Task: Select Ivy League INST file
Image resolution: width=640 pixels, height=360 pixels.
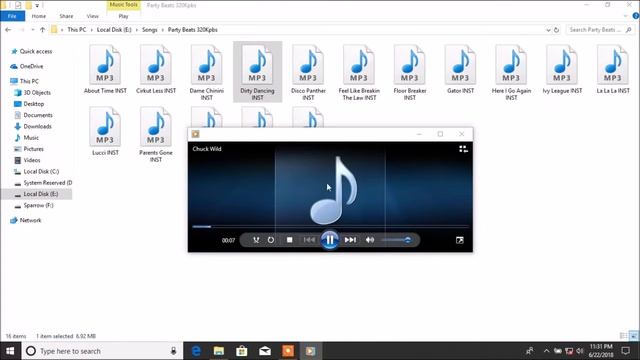Action: pos(562,69)
